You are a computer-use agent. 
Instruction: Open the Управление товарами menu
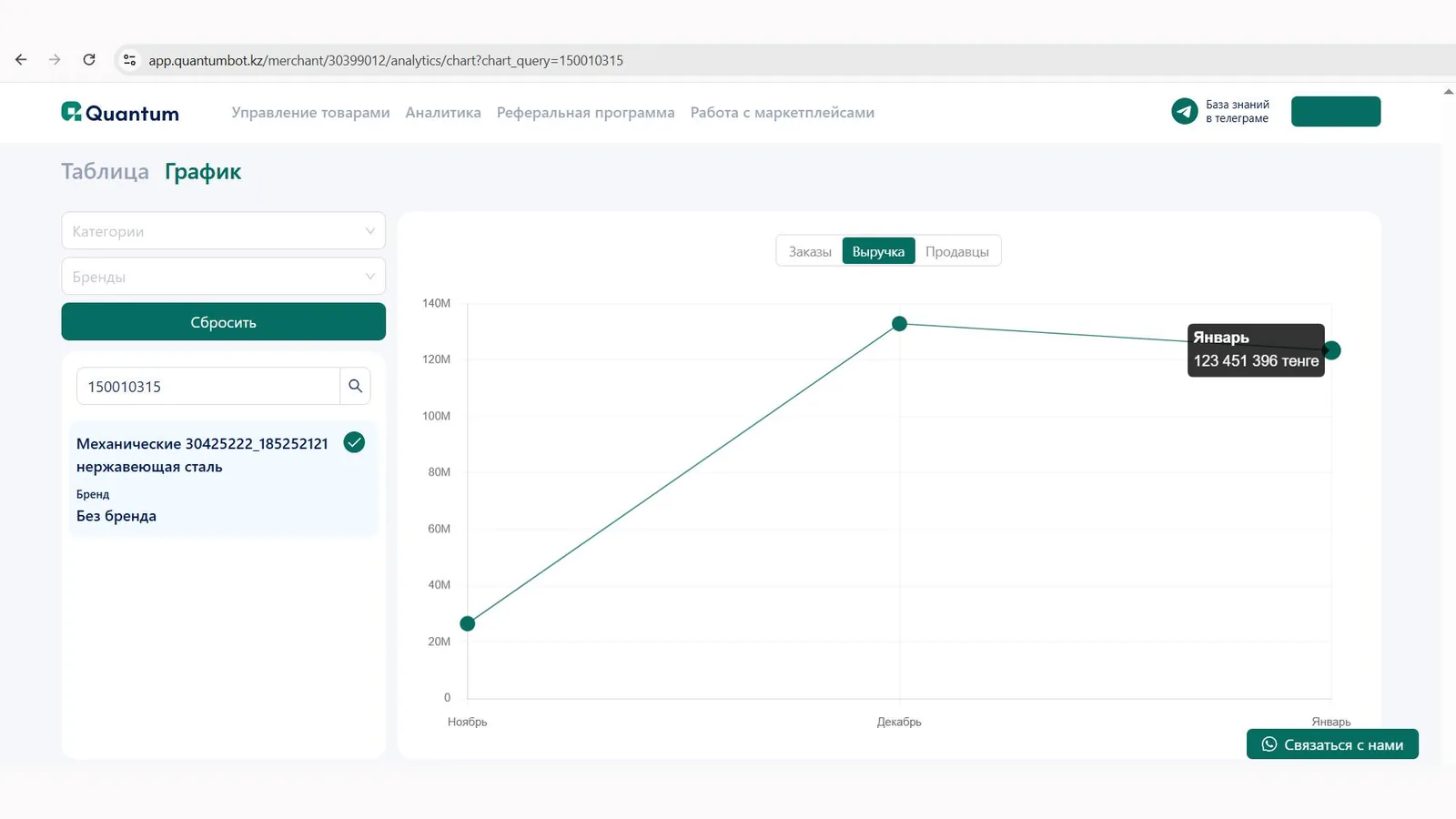pos(310,113)
